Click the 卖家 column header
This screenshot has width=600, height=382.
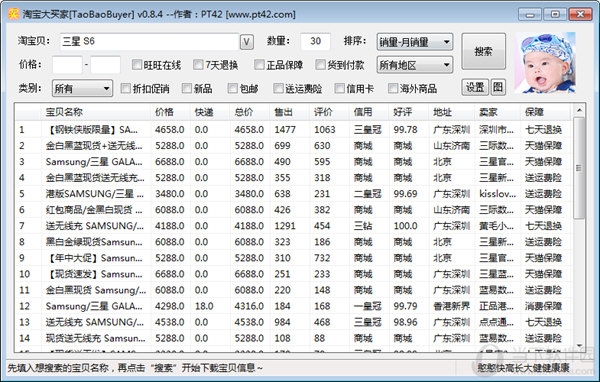(x=497, y=112)
